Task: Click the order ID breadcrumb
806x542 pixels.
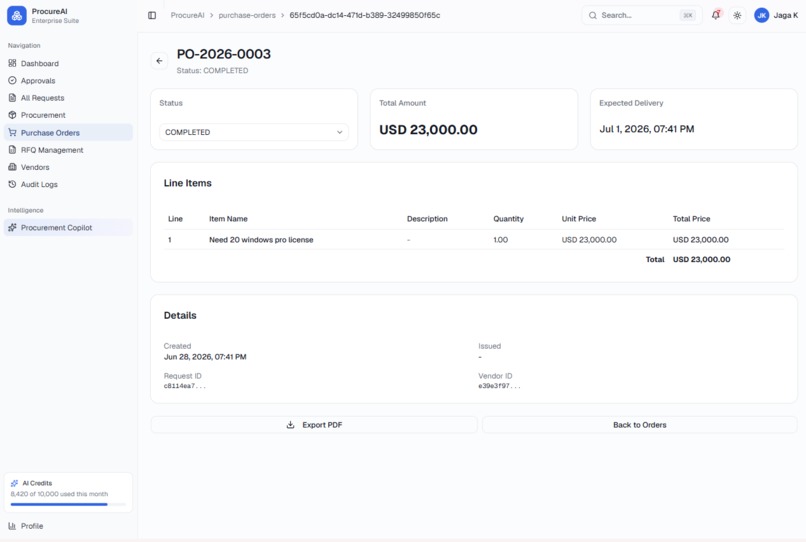Action: (364, 15)
